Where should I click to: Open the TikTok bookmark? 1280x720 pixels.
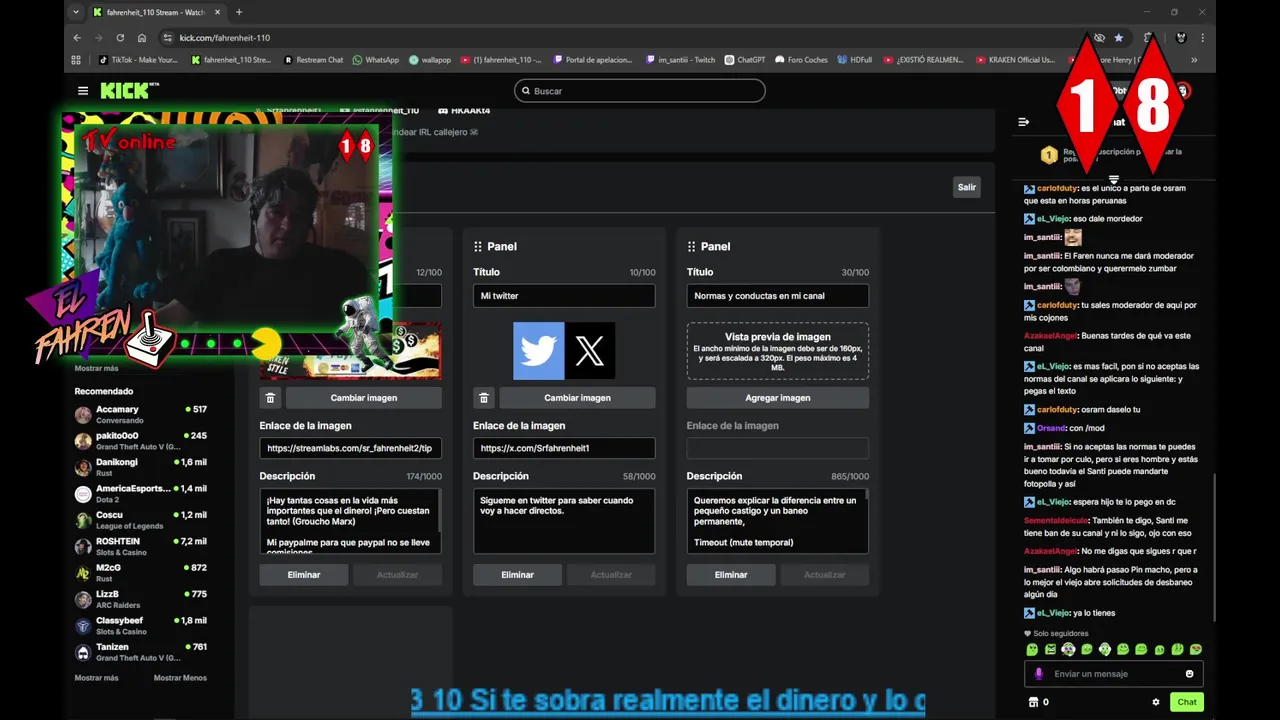(138, 60)
